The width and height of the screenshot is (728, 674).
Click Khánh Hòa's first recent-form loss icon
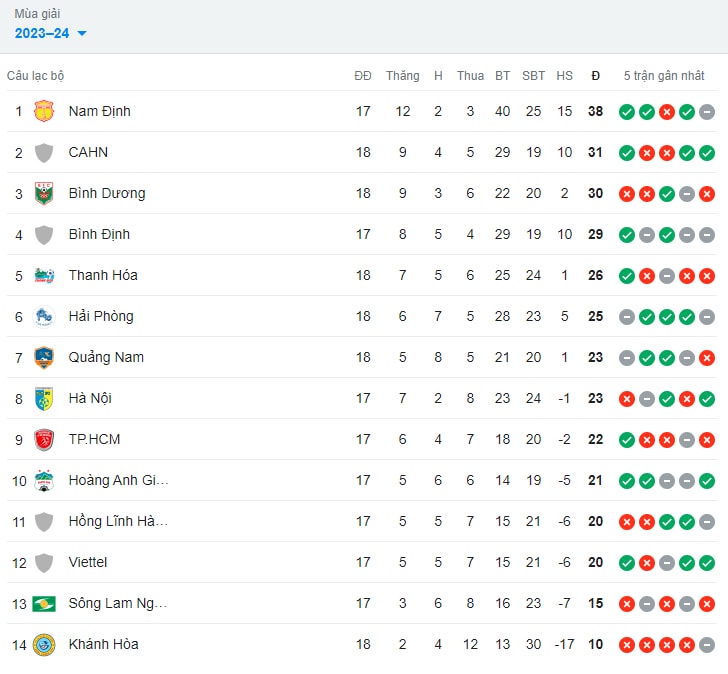(627, 644)
